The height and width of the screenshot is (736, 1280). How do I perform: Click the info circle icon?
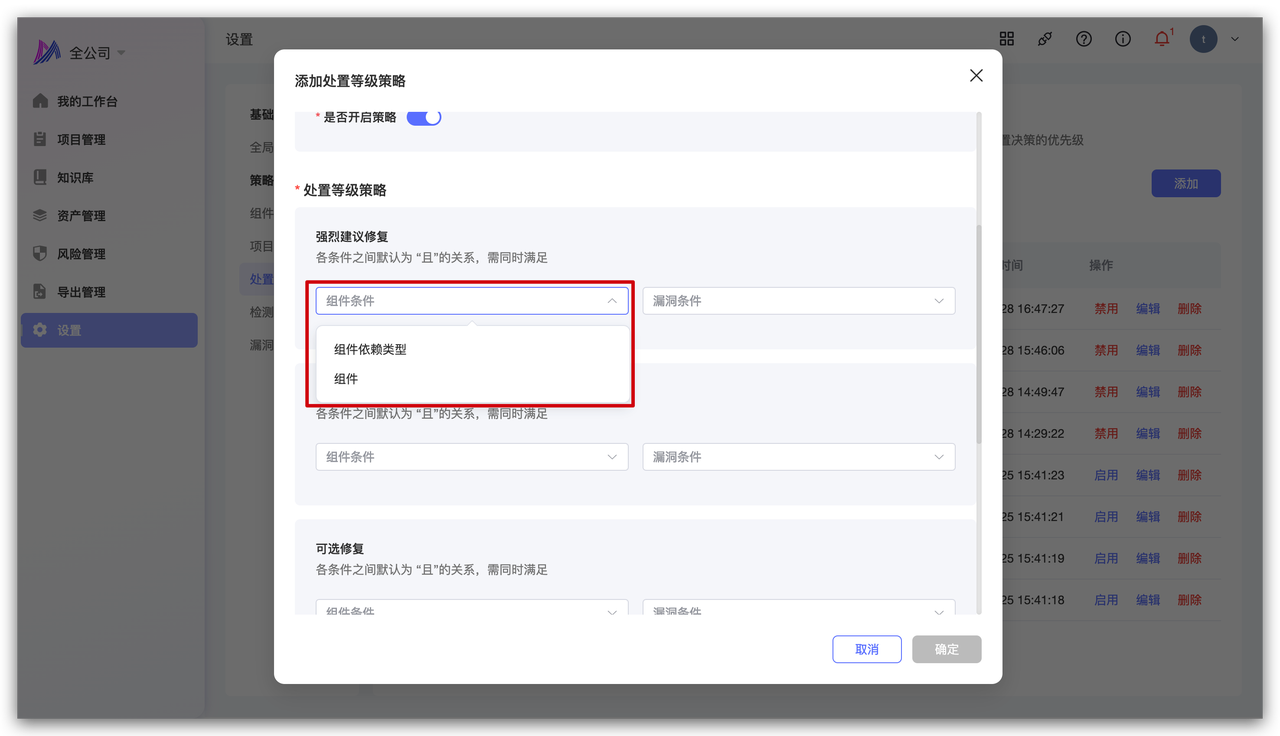pos(1123,39)
